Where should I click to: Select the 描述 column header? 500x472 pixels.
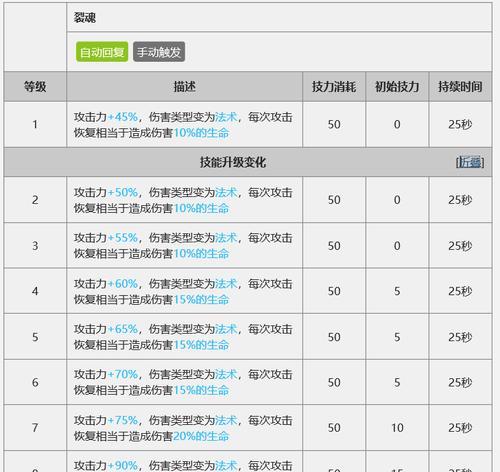pos(184,87)
